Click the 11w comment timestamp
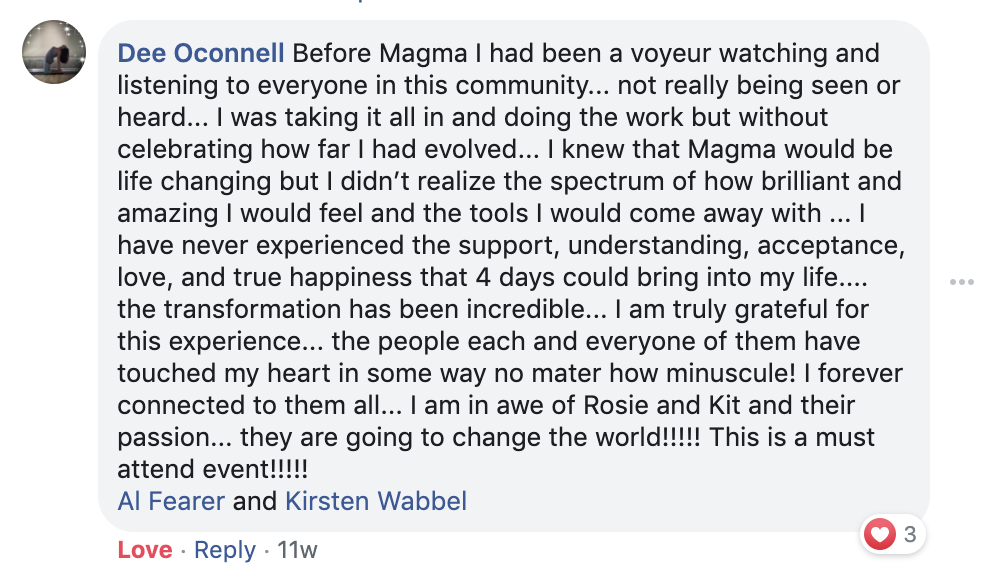The width and height of the screenshot is (986, 580). point(297,550)
